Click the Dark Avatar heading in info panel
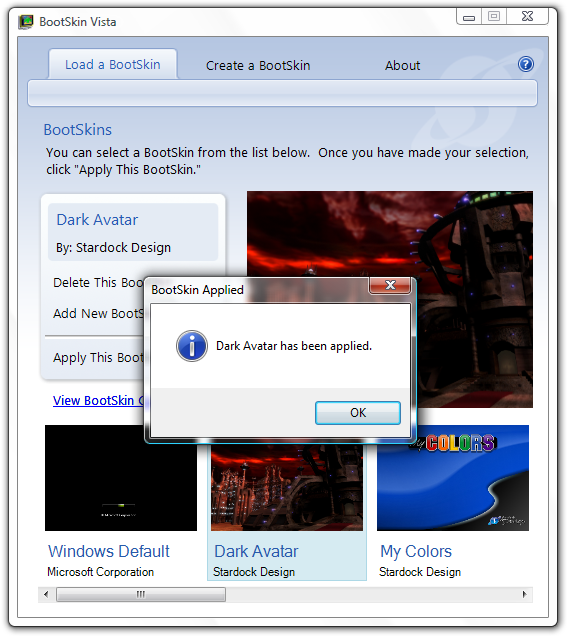The width and height of the screenshot is (568, 636). (97, 220)
